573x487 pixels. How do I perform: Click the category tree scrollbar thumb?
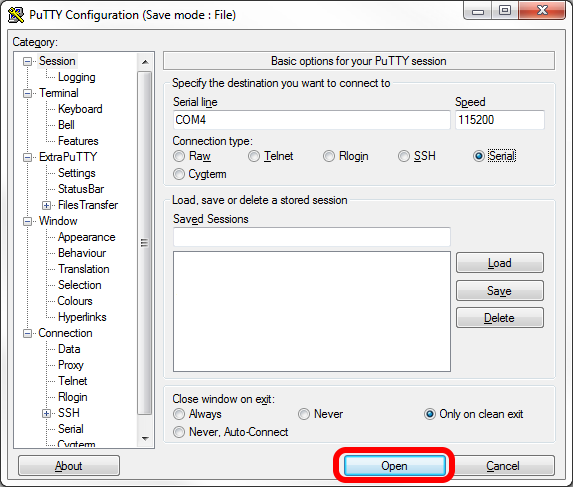[x=145, y=243]
